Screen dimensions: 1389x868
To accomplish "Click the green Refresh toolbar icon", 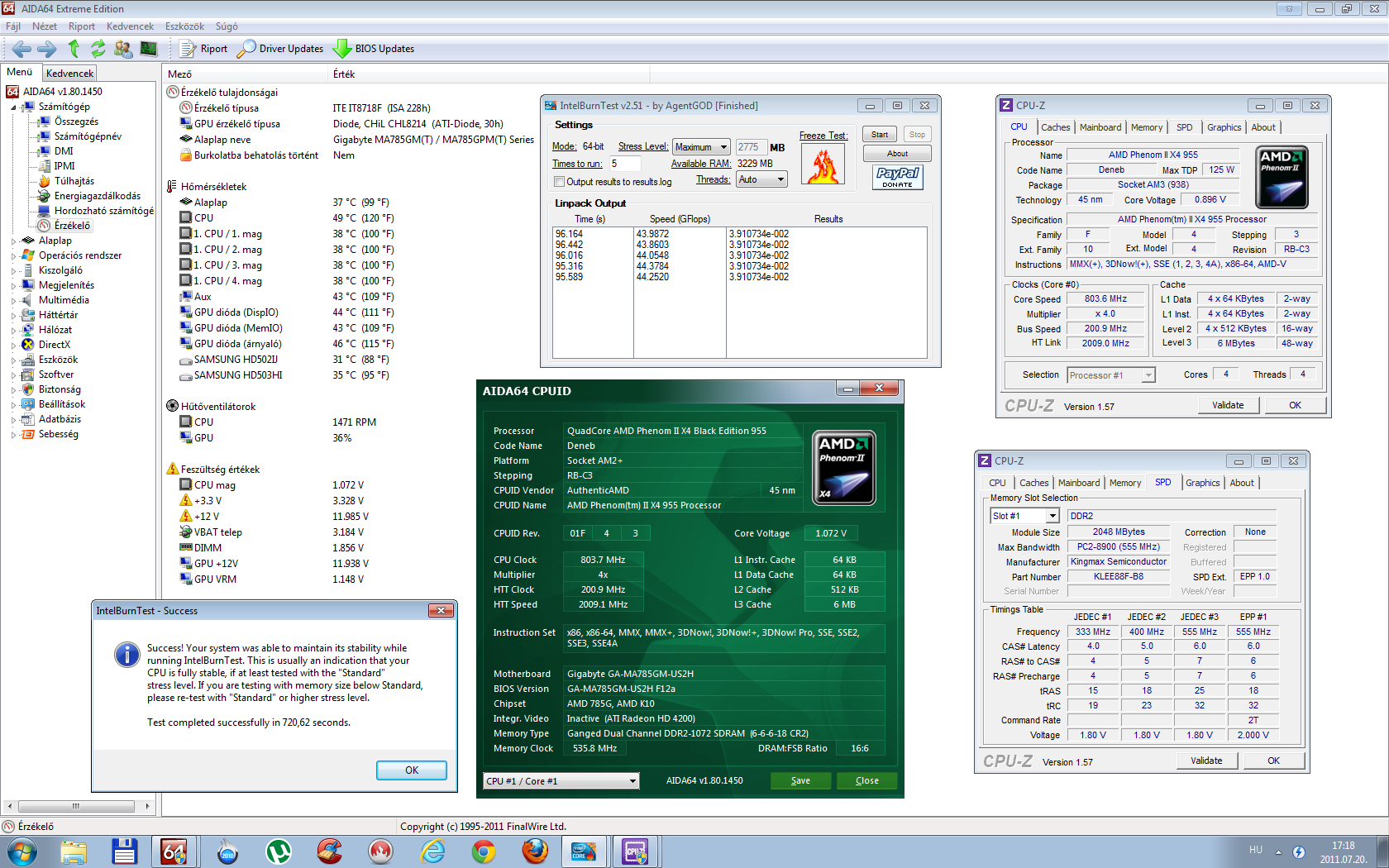I will pyautogui.click(x=98, y=49).
